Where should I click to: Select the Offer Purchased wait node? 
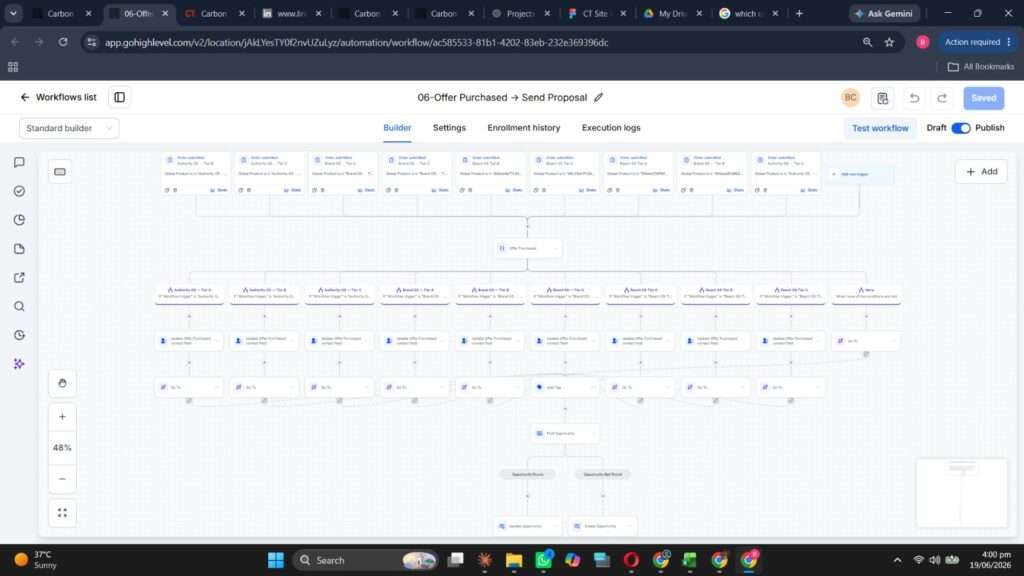pos(528,248)
